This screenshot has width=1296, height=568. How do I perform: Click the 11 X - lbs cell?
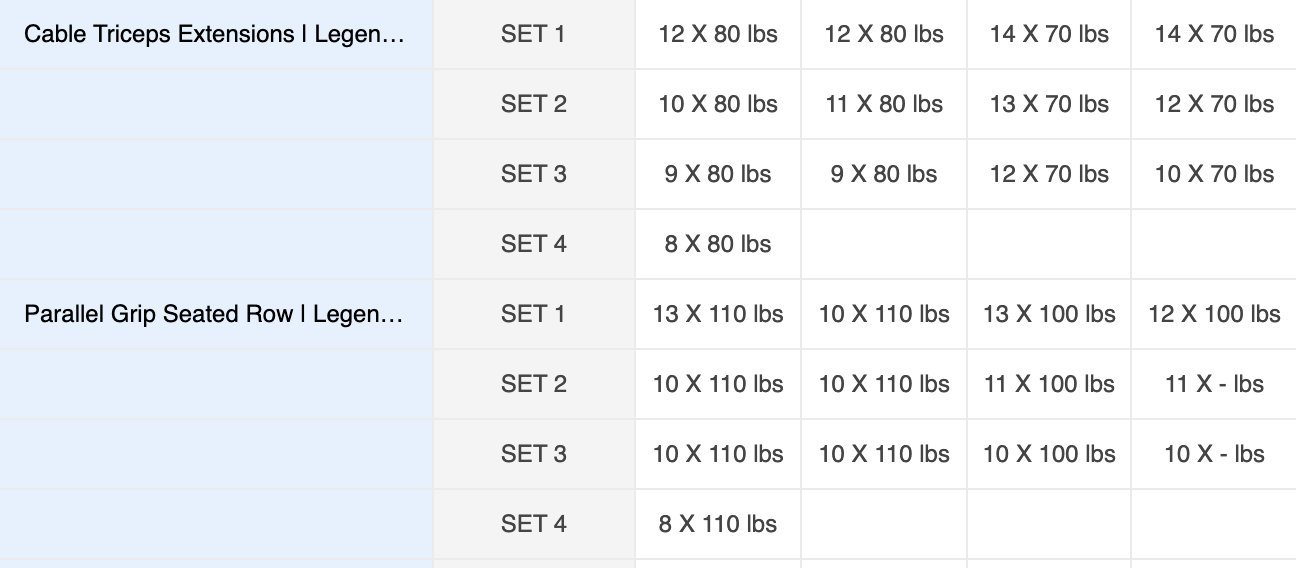click(1214, 384)
